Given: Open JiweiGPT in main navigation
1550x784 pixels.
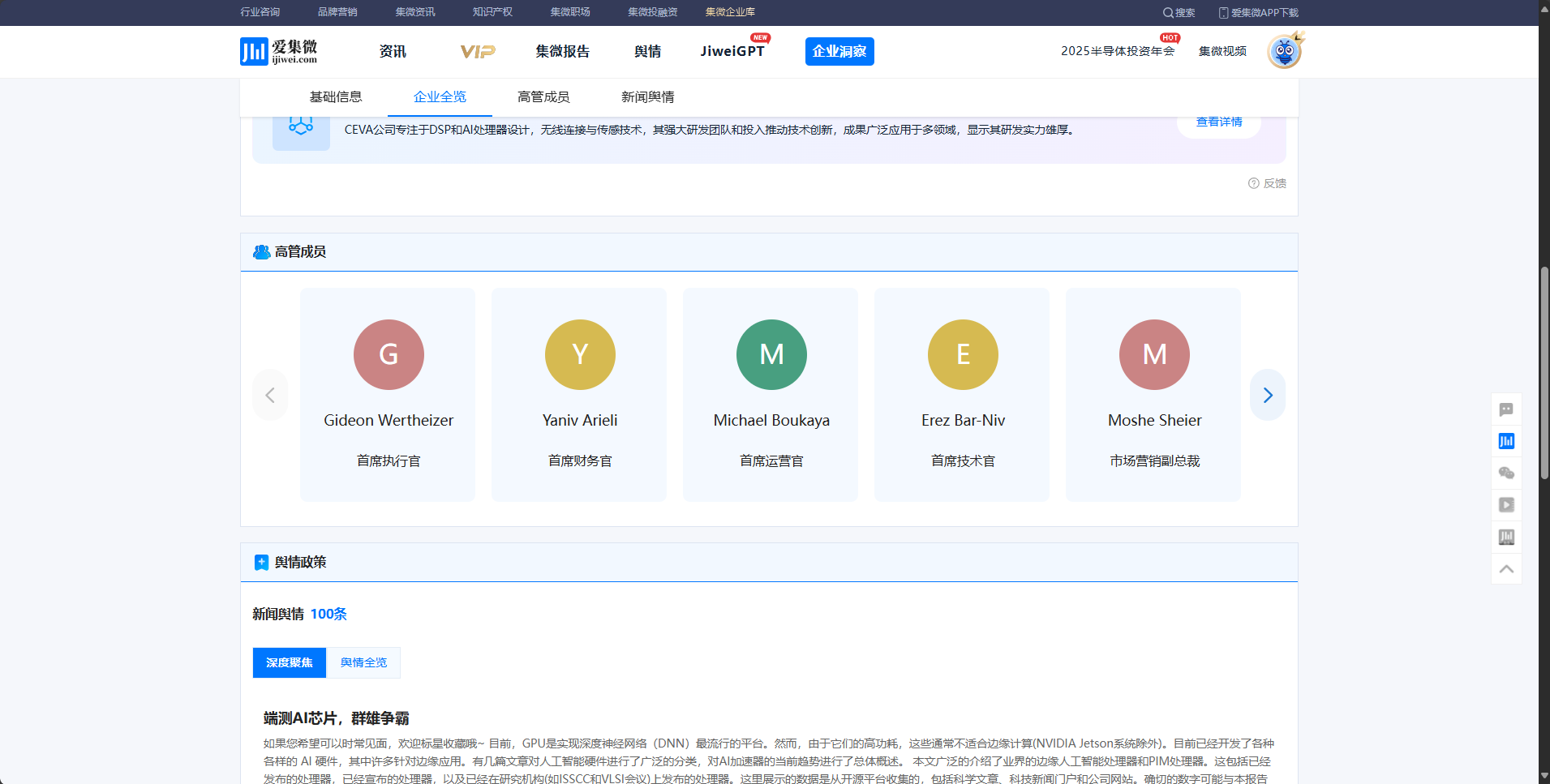Looking at the screenshot, I should [x=732, y=51].
